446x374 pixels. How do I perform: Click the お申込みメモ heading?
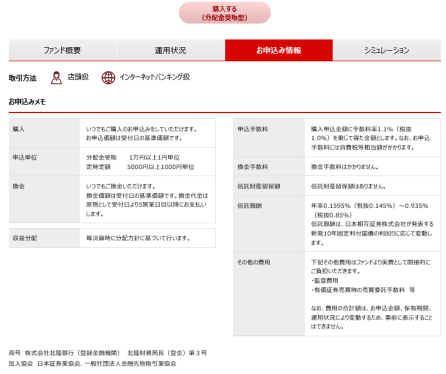(x=27, y=102)
